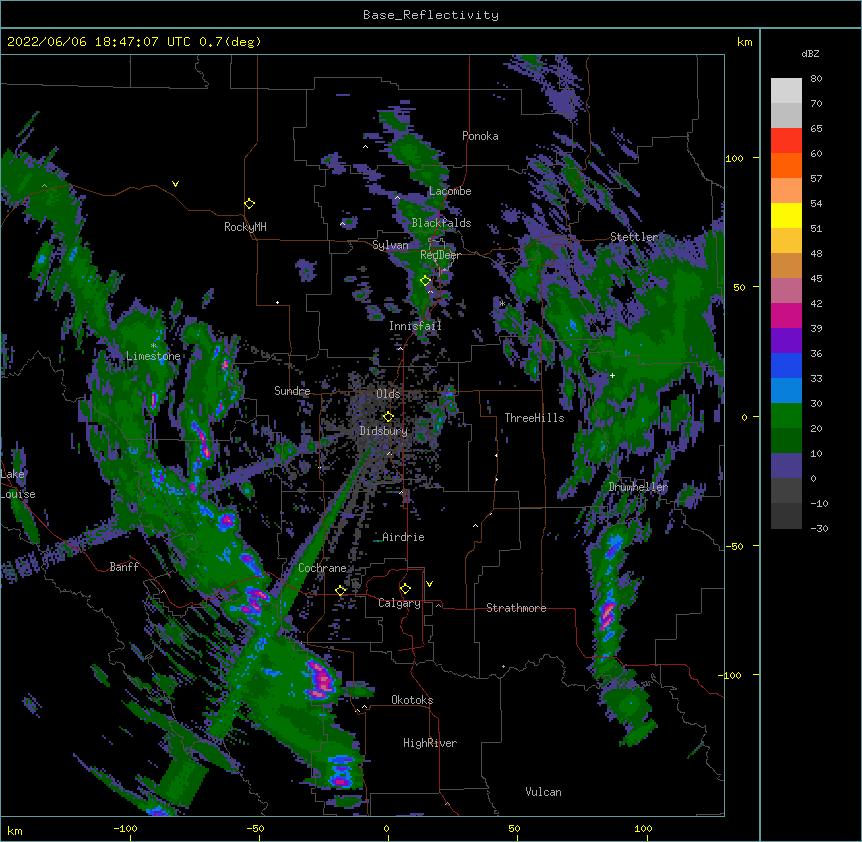Click the Calgary label
This screenshot has width=862, height=842.
399,603
